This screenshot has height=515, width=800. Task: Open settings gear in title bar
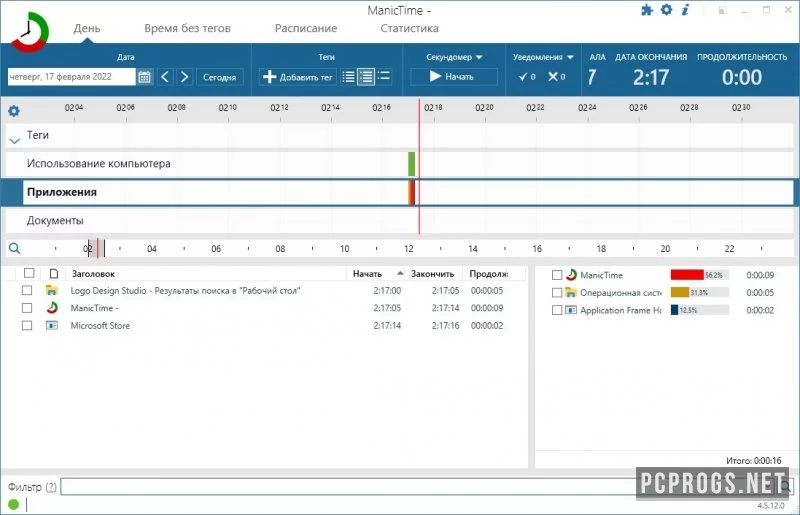pos(666,9)
